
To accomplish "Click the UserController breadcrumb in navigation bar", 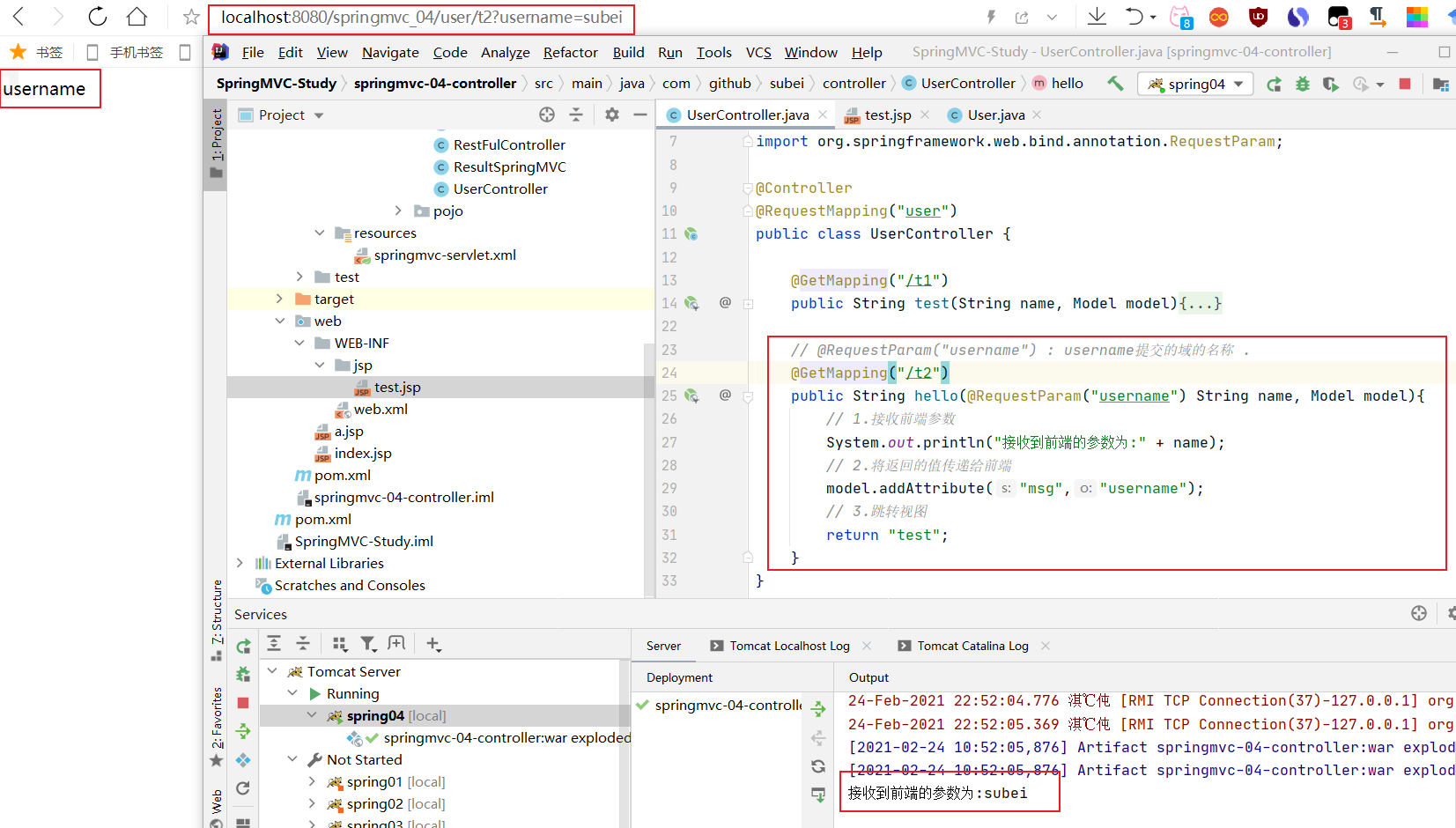I will click(x=967, y=83).
